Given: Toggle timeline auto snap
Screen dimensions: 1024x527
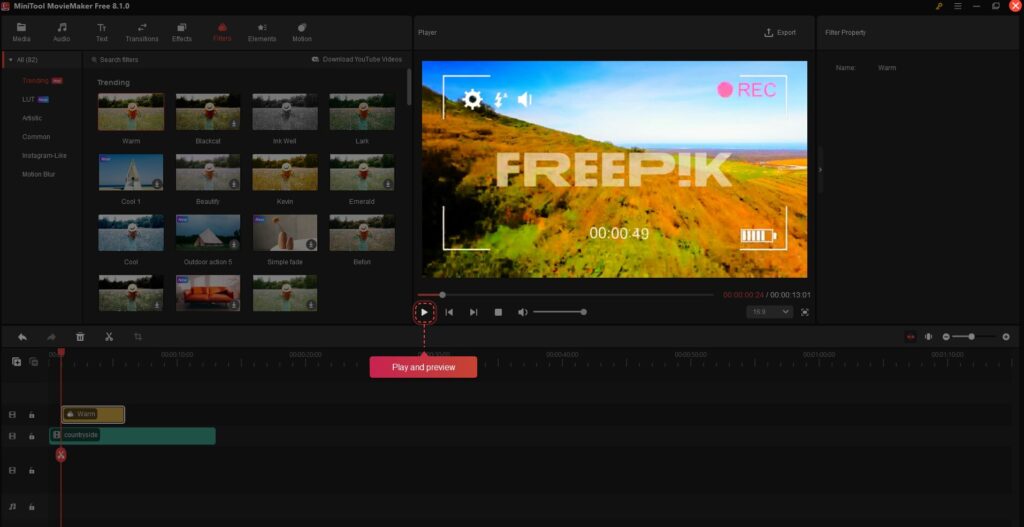Looking at the screenshot, I should point(910,337).
